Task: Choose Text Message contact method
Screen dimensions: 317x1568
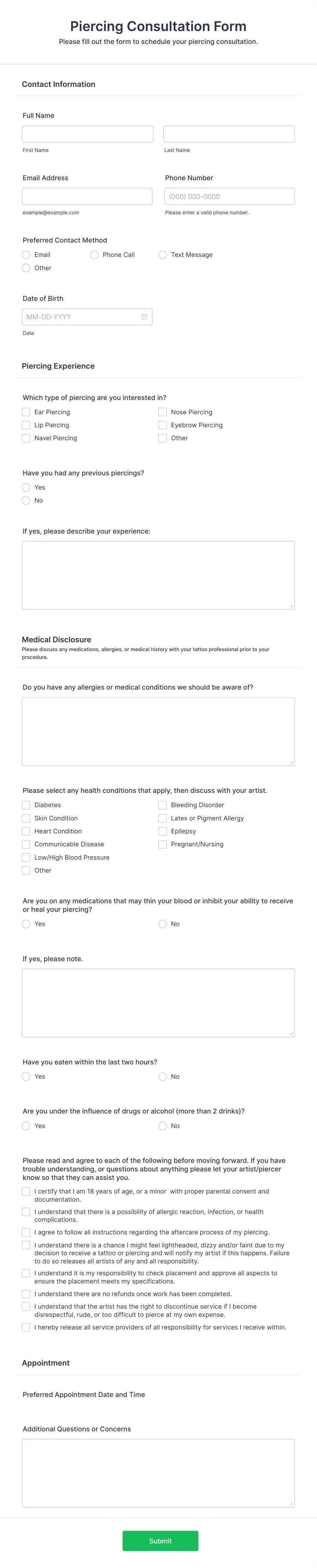Action: click(x=163, y=255)
